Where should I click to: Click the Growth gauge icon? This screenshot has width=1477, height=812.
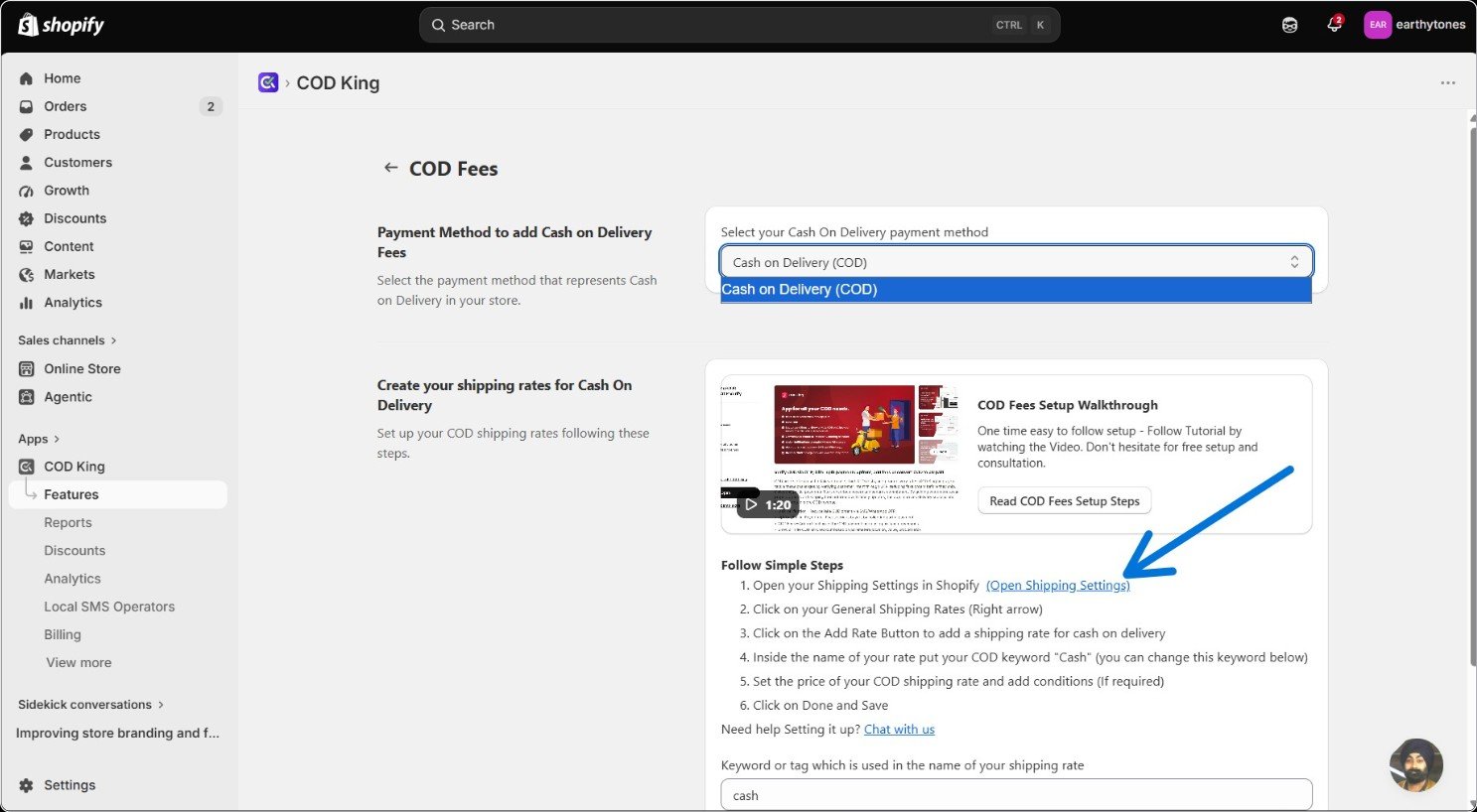pos(27,191)
